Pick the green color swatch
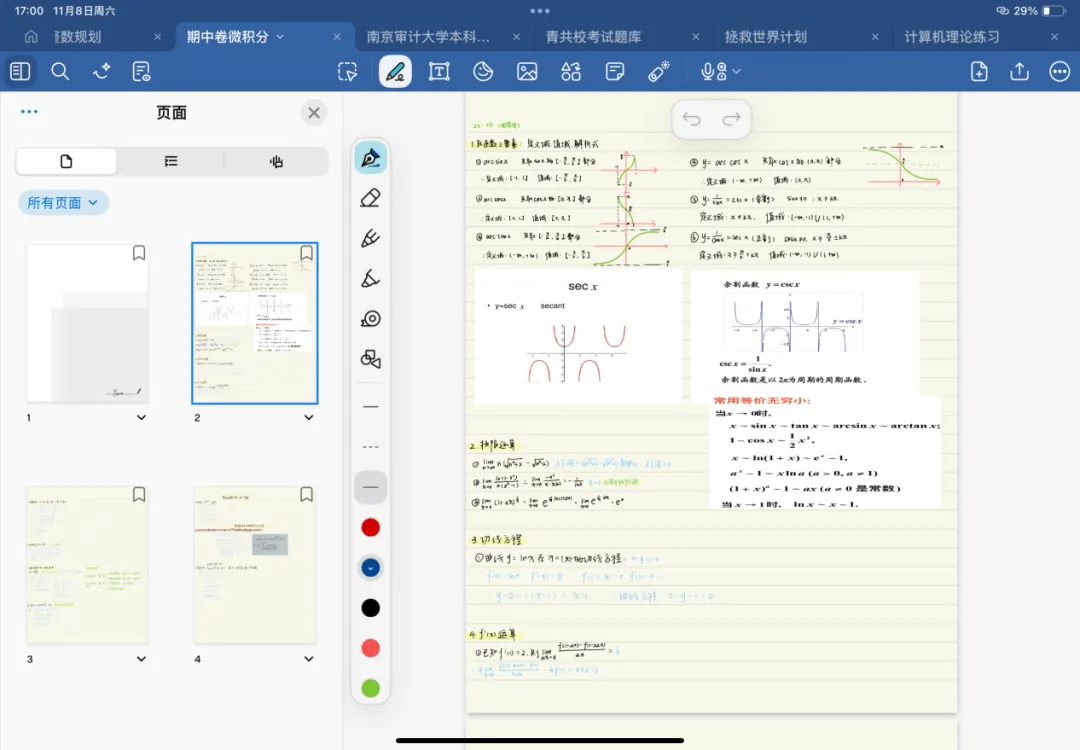The height and width of the screenshot is (750, 1080). pyautogui.click(x=371, y=688)
